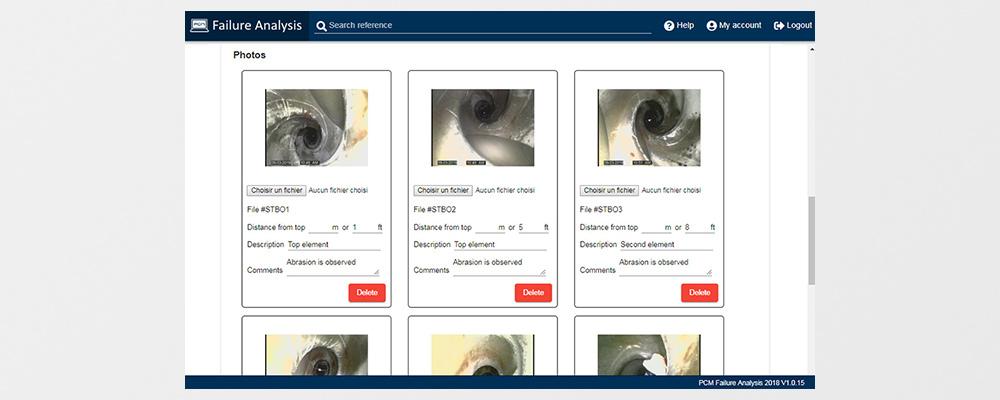
Task: Open the second-row middle photo thumbnail
Action: click(483, 355)
